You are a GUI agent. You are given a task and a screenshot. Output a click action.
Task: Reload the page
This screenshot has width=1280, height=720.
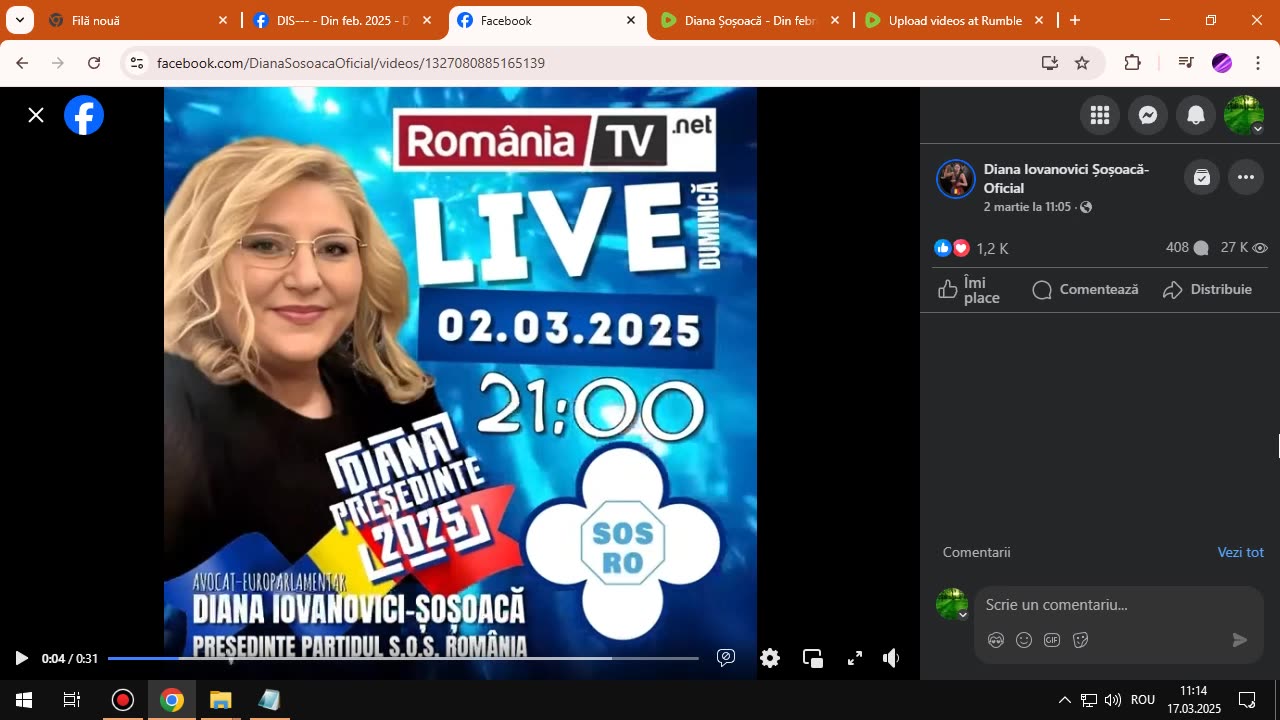click(x=94, y=63)
